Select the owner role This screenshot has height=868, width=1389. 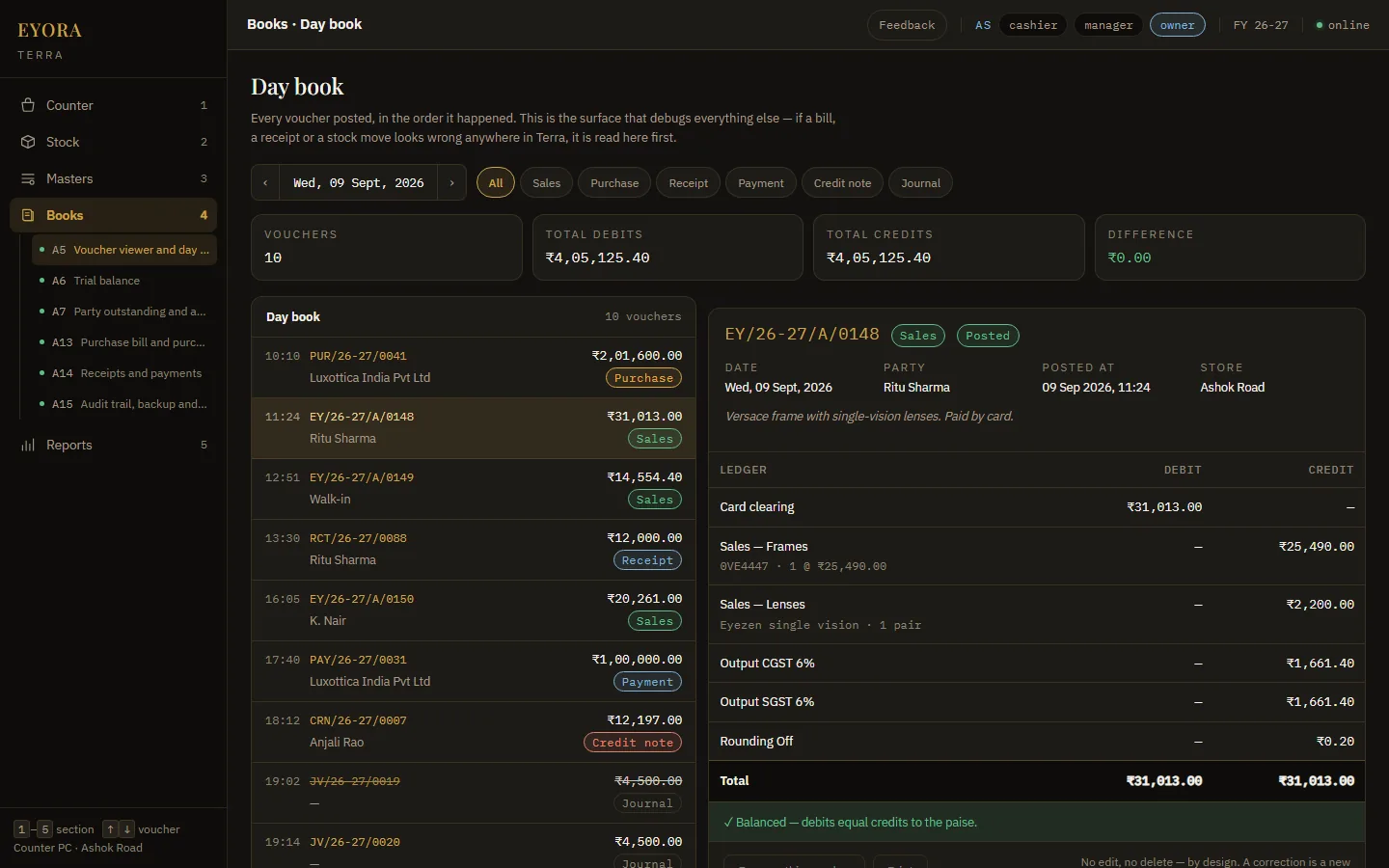(x=1177, y=25)
